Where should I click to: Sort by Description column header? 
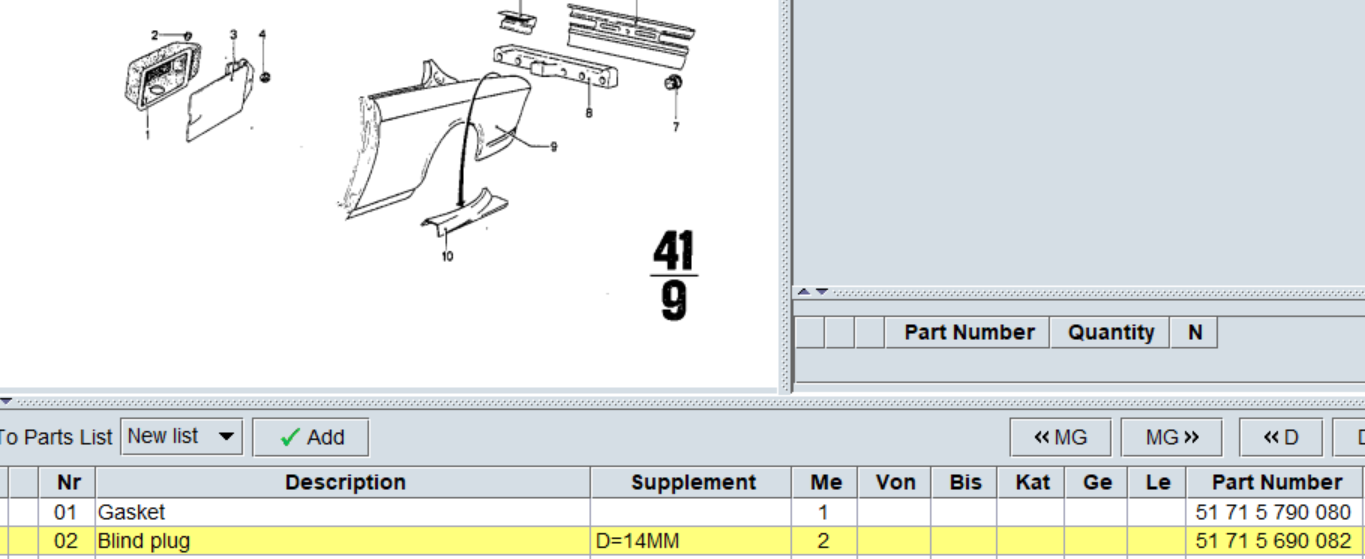click(344, 482)
